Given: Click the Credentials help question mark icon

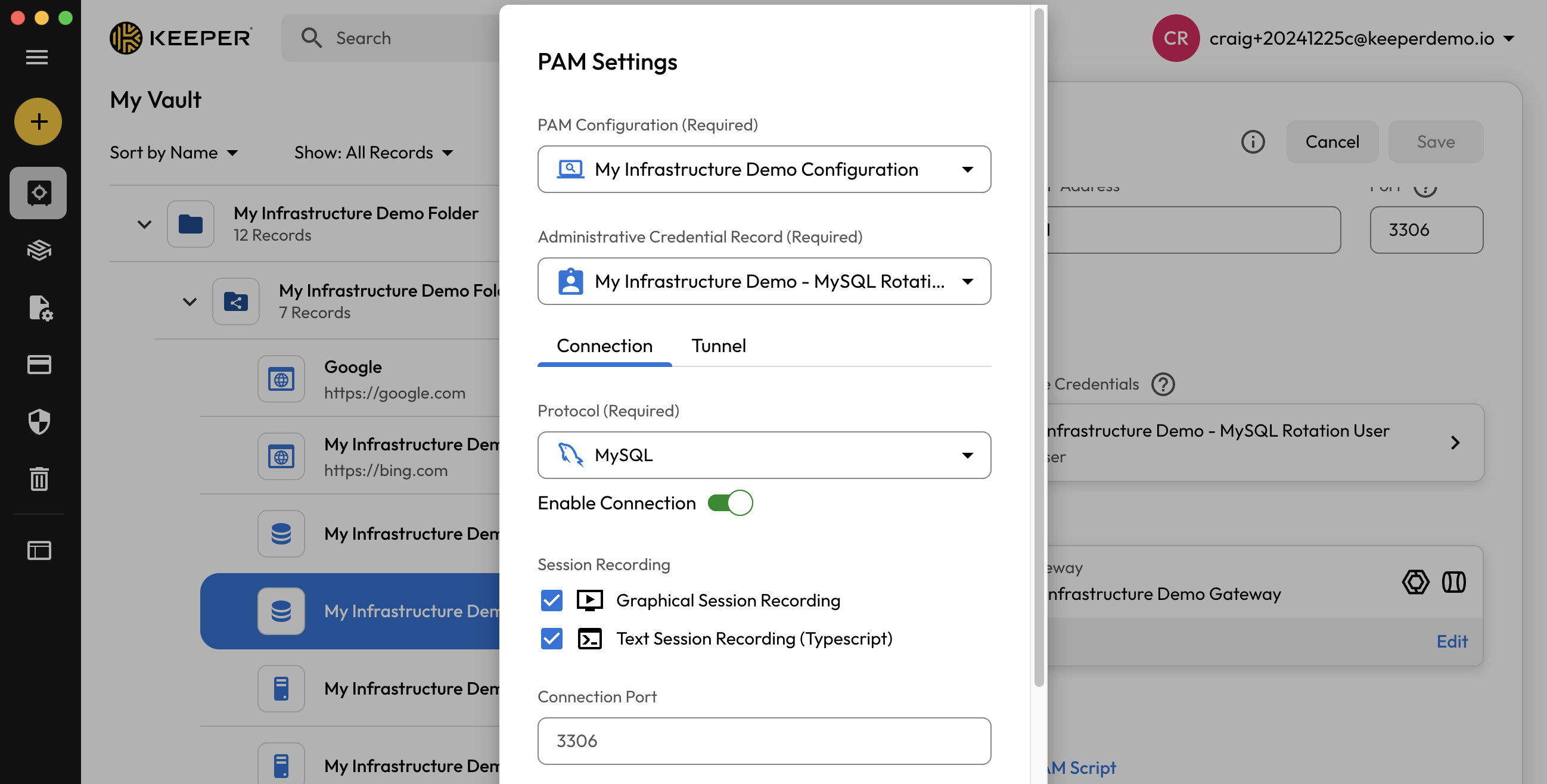Looking at the screenshot, I should [1163, 384].
